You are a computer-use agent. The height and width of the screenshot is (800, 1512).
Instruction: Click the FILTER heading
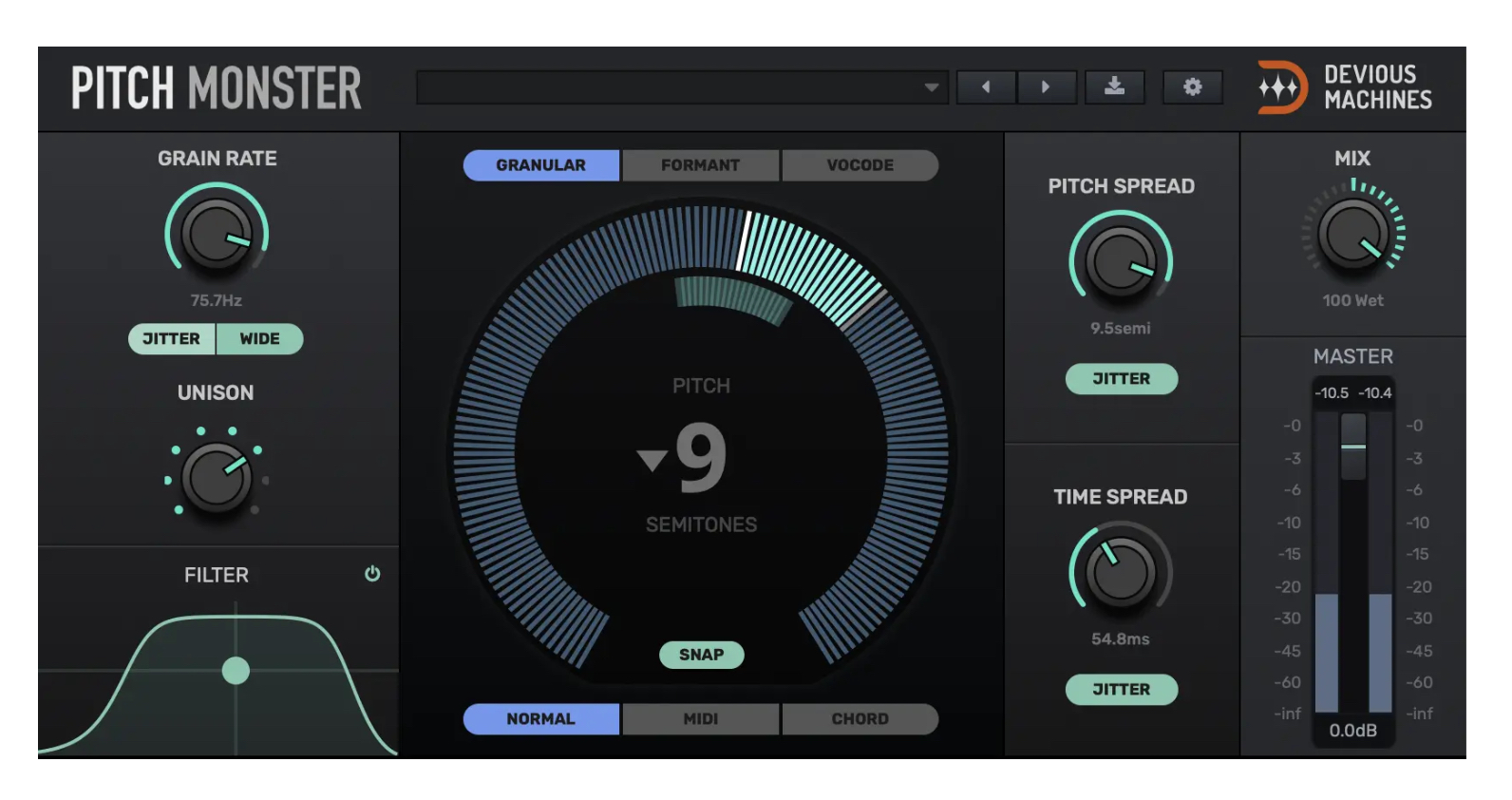[217, 575]
